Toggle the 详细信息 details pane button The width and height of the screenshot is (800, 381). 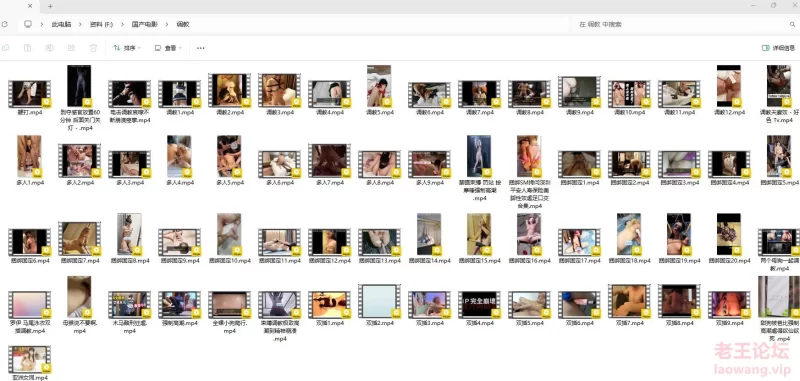point(779,48)
